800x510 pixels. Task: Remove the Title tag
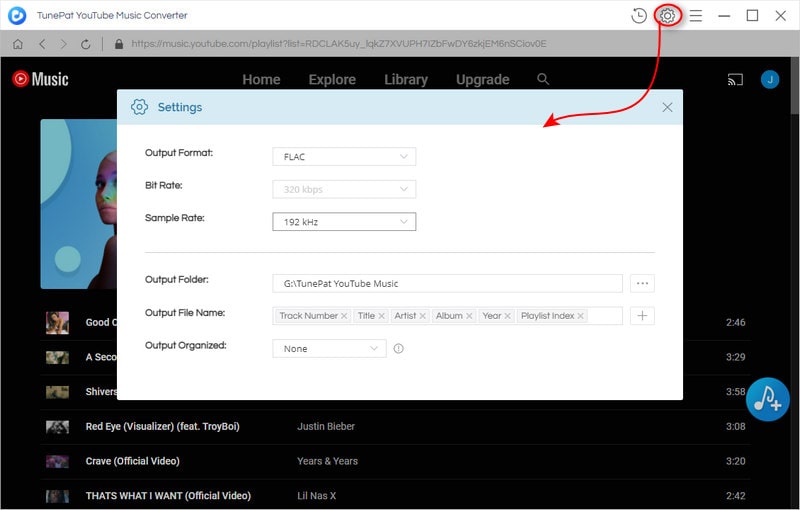(x=381, y=316)
